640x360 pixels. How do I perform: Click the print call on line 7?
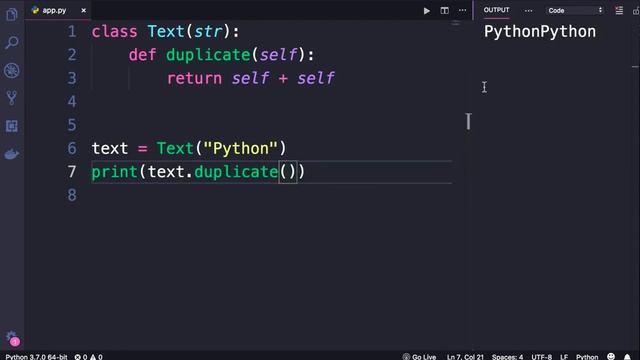pyautogui.click(x=114, y=172)
